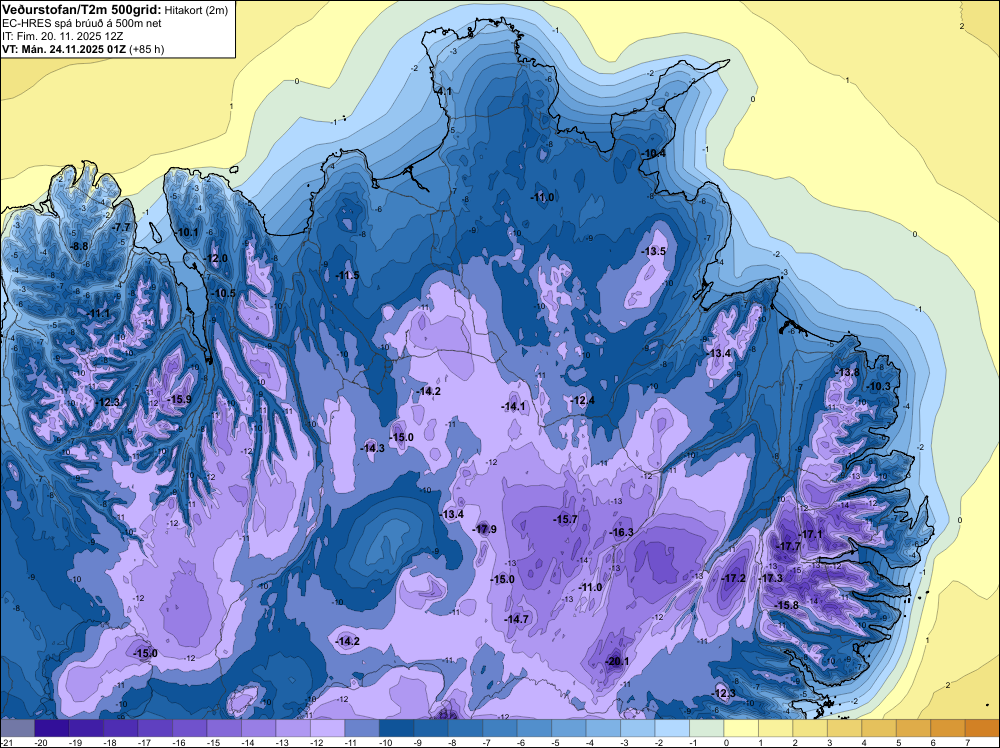The image size is (1000, 748).
Task: Click the -10.1 temperature value
Action: coord(188,233)
